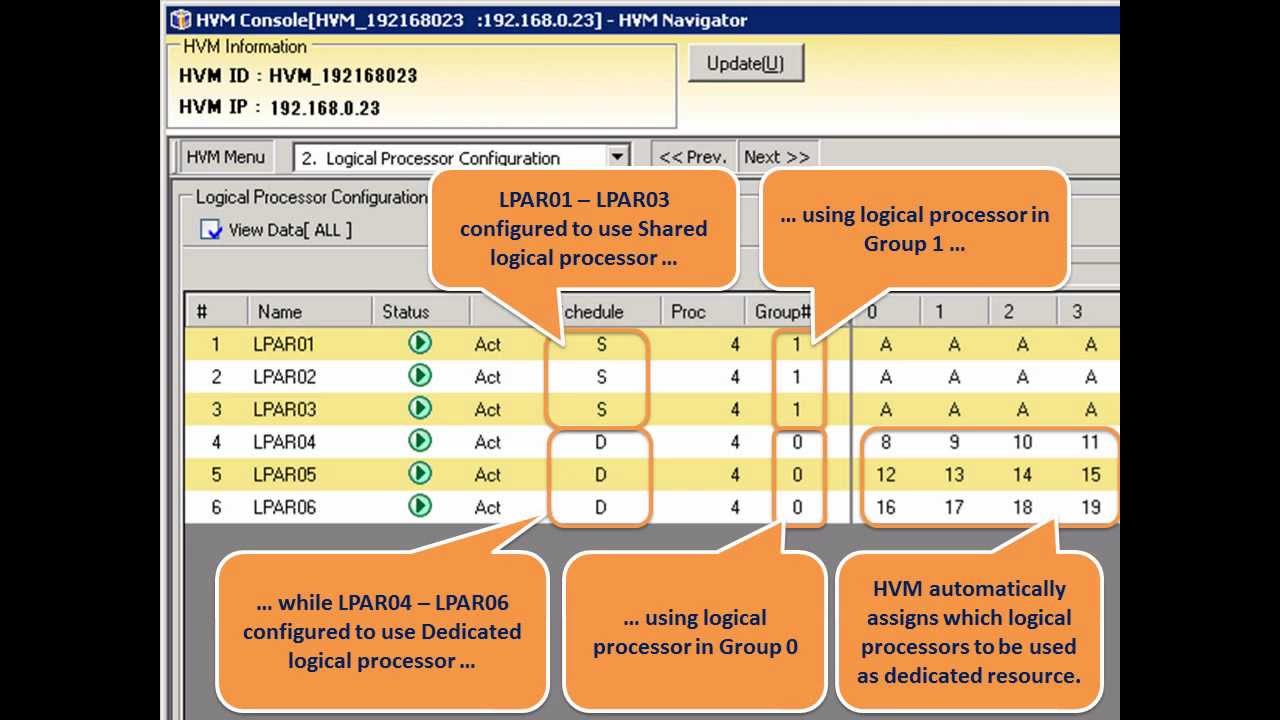
Task: Select the LPAR03 name cell
Action: tap(284, 409)
